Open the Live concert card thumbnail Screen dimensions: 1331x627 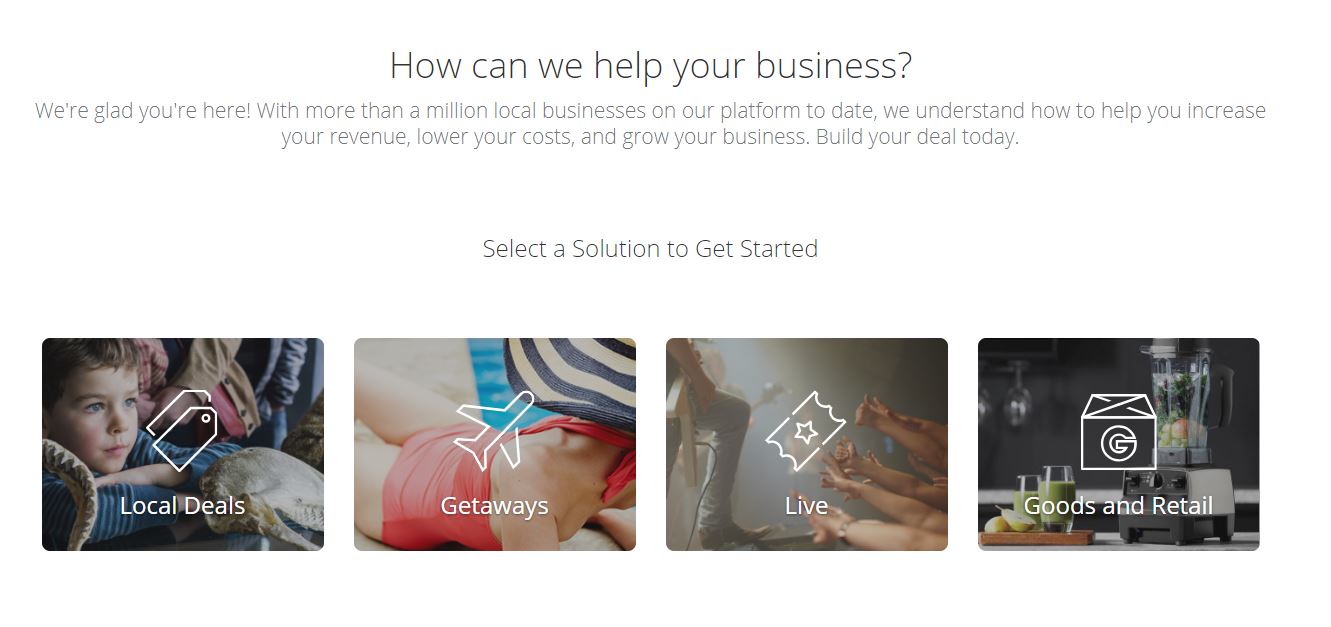coord(807,444)
